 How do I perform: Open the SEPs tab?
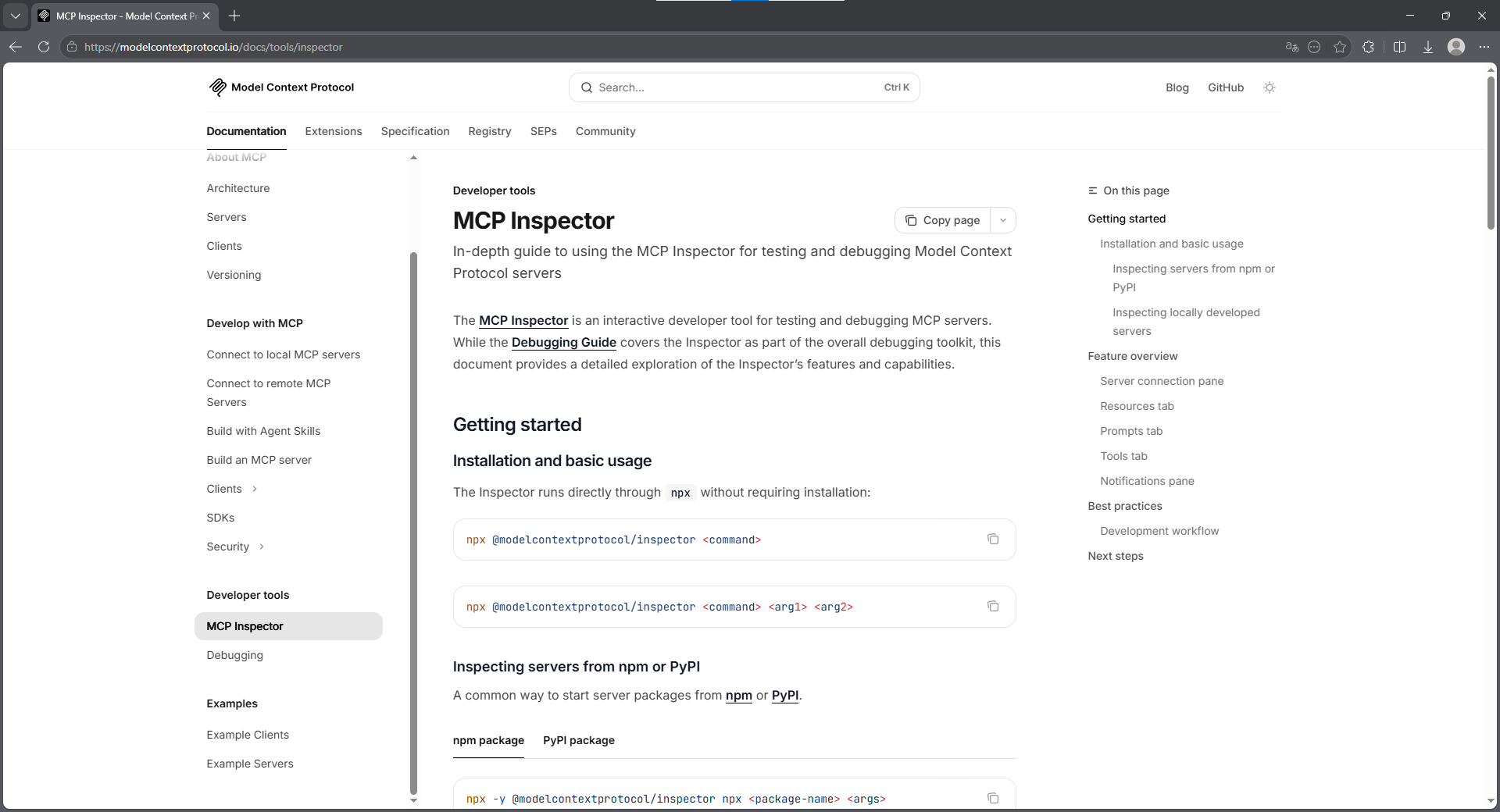(544, 131)
